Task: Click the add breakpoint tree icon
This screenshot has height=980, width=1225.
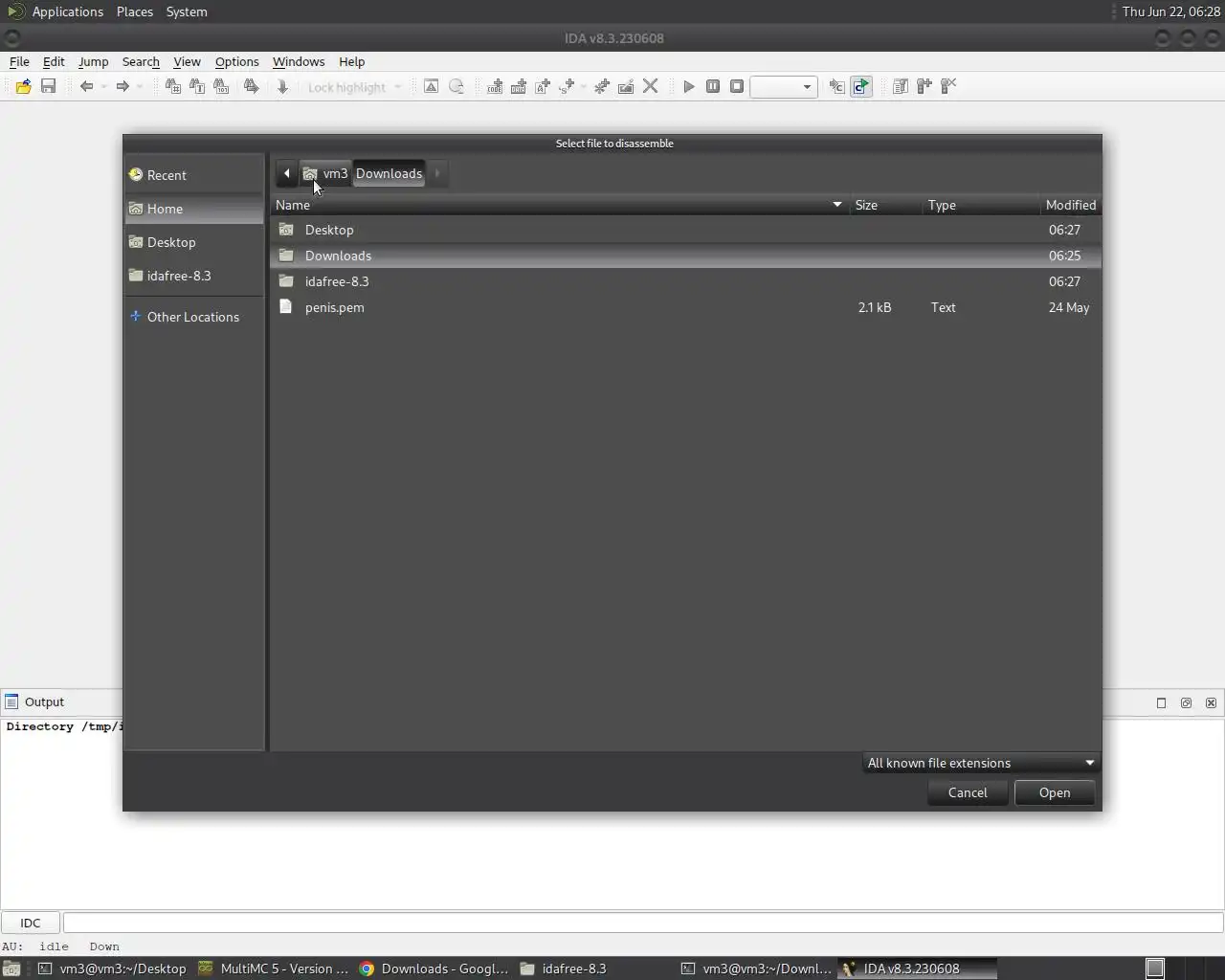Action: pyautogui.click(x=924, y=86)
